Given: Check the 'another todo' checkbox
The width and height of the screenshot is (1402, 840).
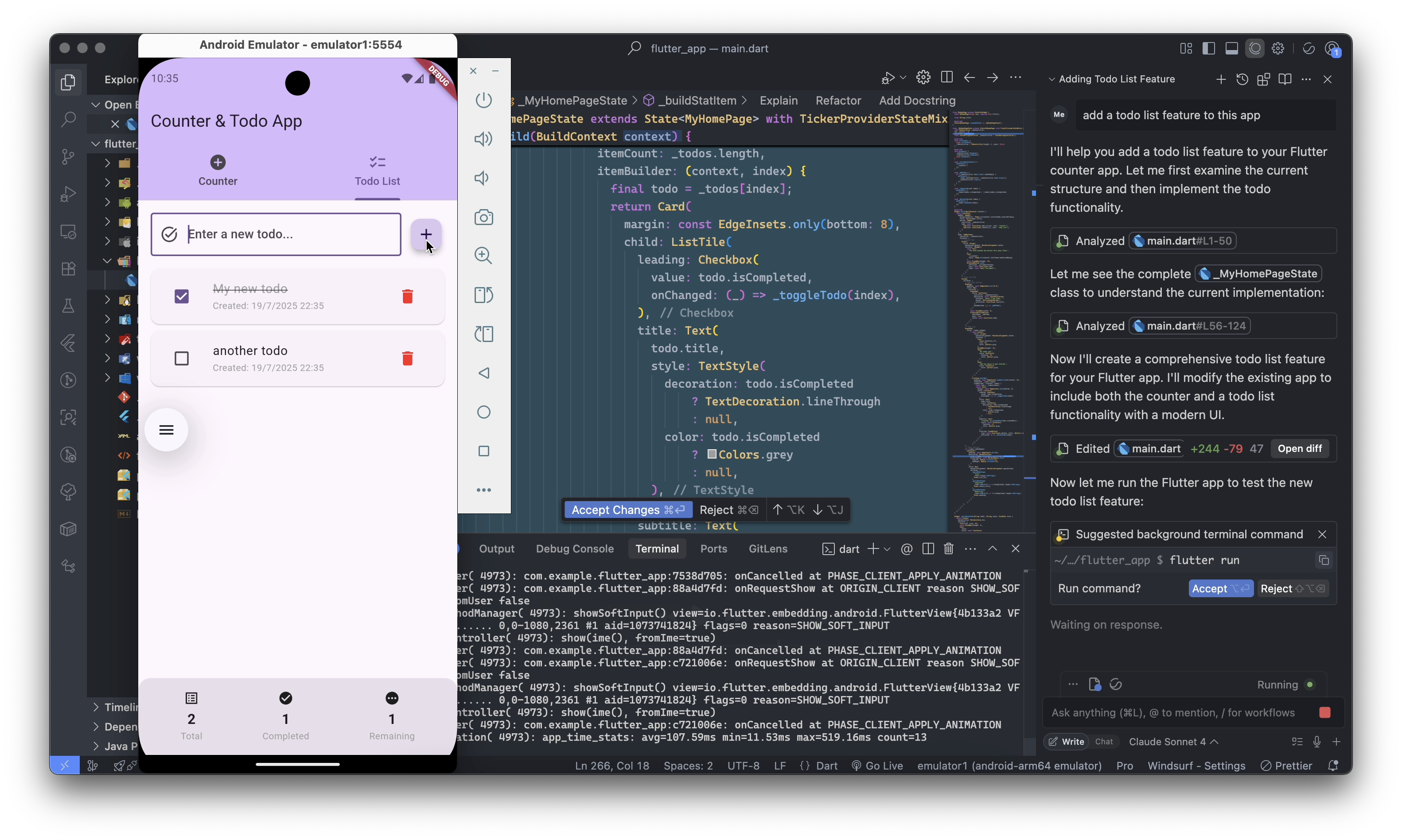Looking at the screenshot, I should 181,358.
